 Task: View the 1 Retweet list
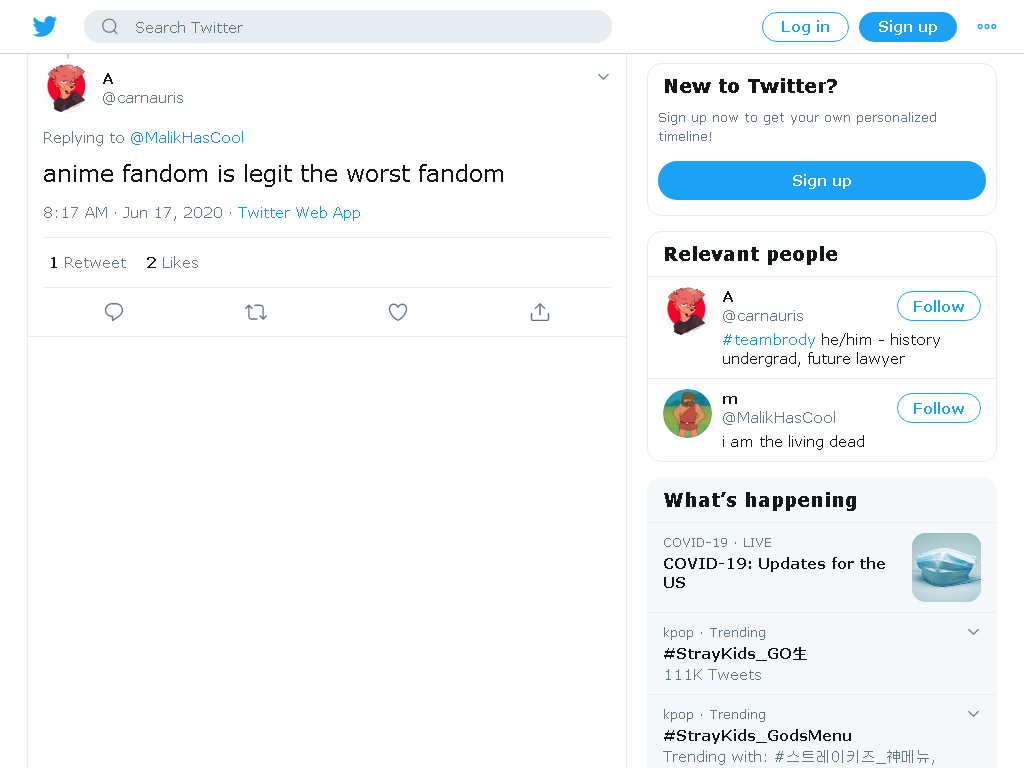[88, 263]
